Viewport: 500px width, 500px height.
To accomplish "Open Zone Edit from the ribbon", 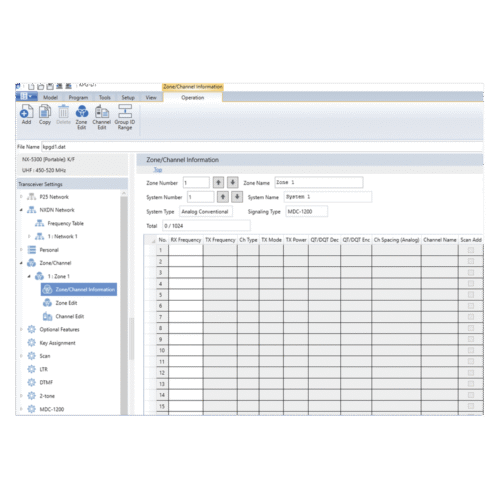I will click(x=82, y=117).
